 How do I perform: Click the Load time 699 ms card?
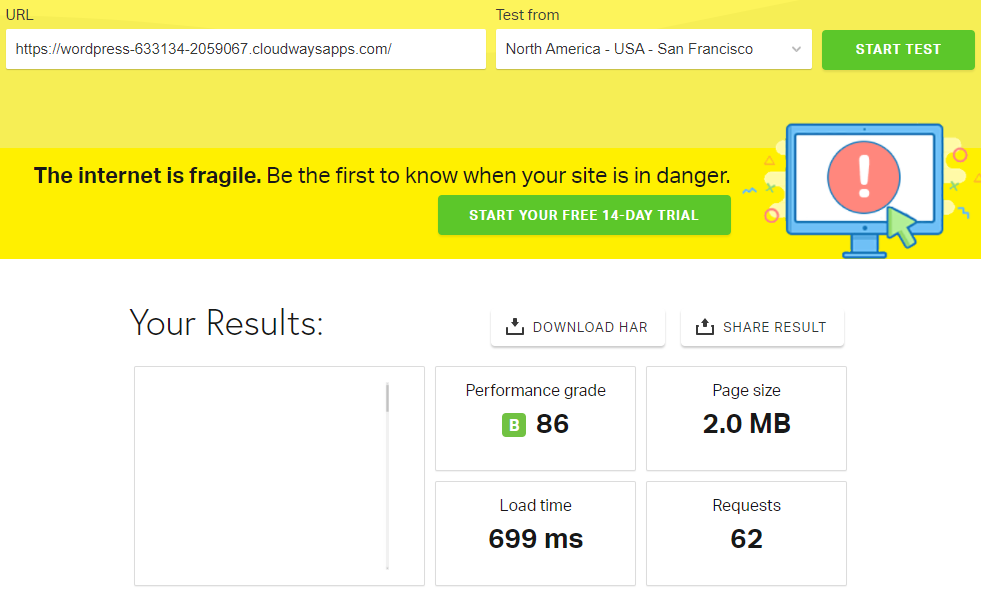[535, 533]
